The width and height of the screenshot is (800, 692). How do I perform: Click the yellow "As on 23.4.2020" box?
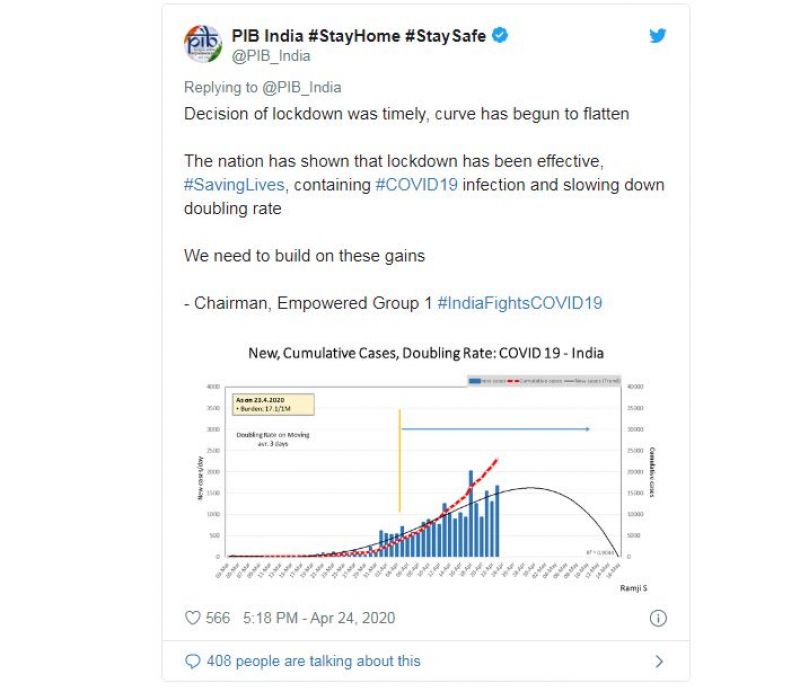(x=268, y=404)
